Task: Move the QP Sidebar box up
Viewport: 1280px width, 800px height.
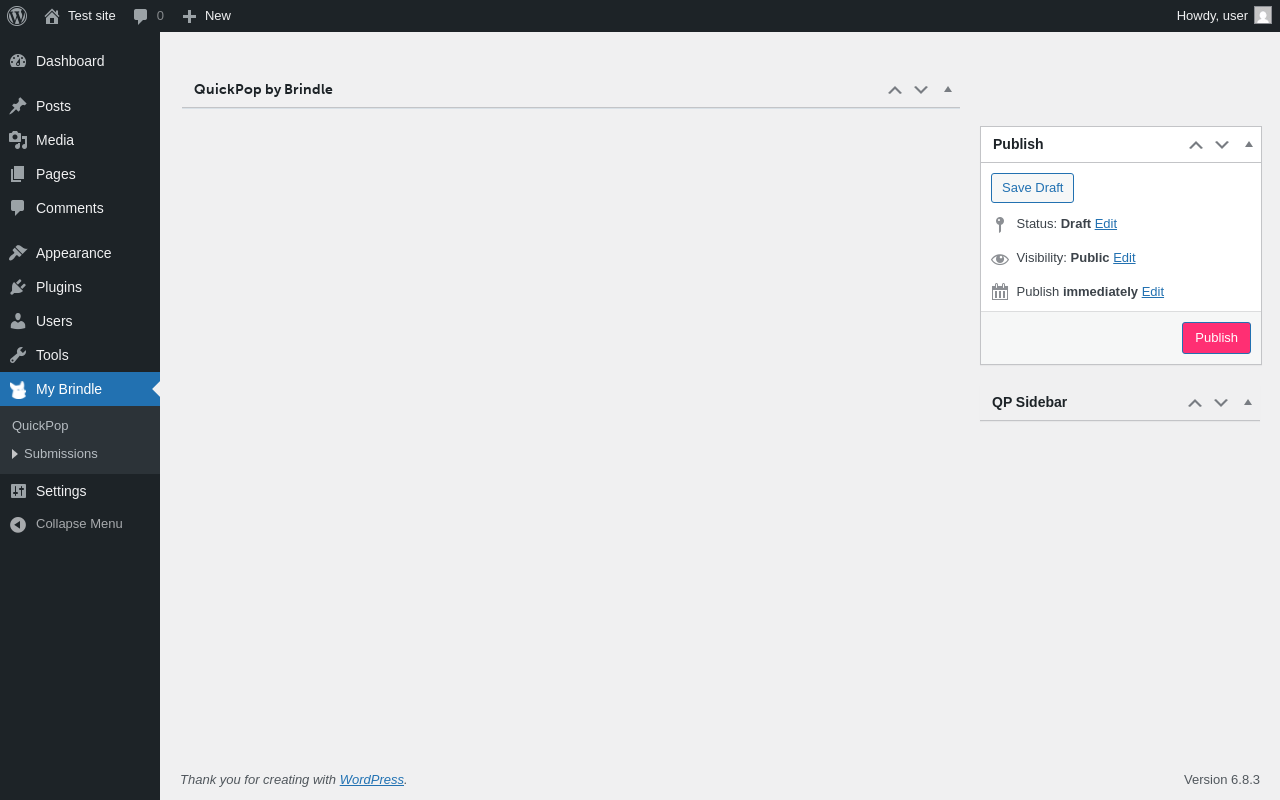Action: [1195, 403]
